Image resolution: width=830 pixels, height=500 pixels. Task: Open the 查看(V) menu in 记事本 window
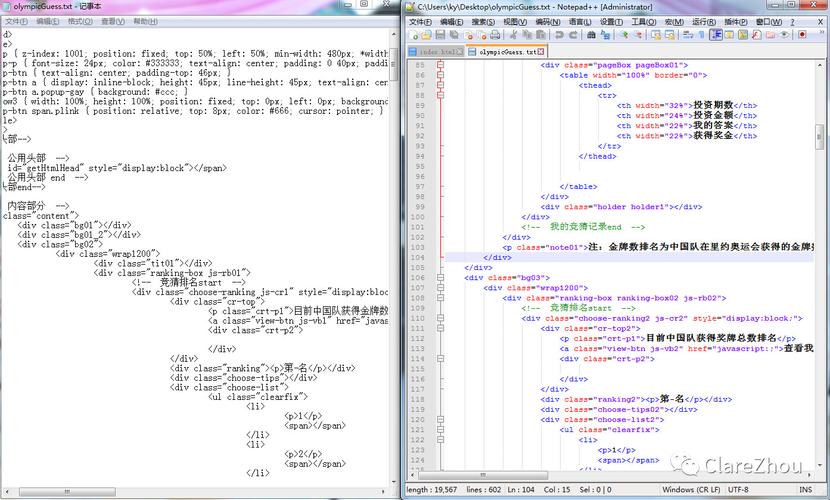(x=113, y=22)
